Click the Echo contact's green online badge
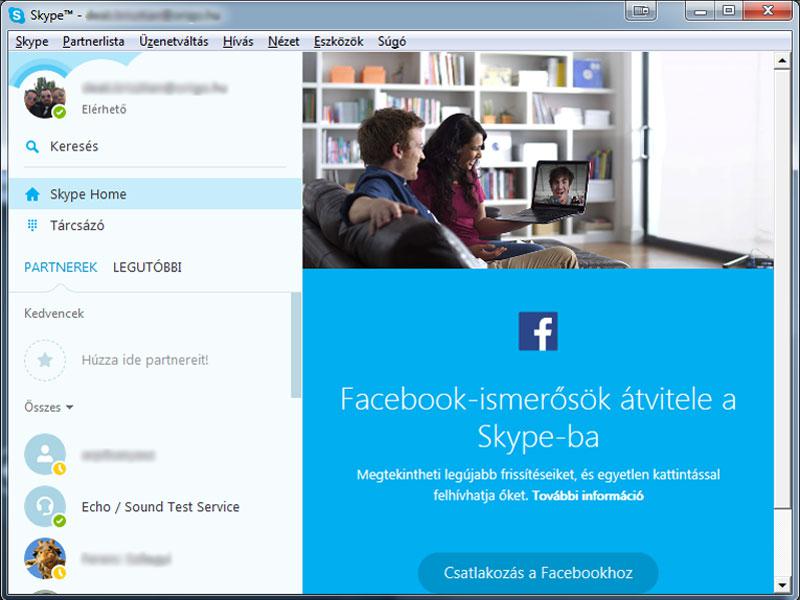This screenshot has height=600, width=800. coord(60,521)
